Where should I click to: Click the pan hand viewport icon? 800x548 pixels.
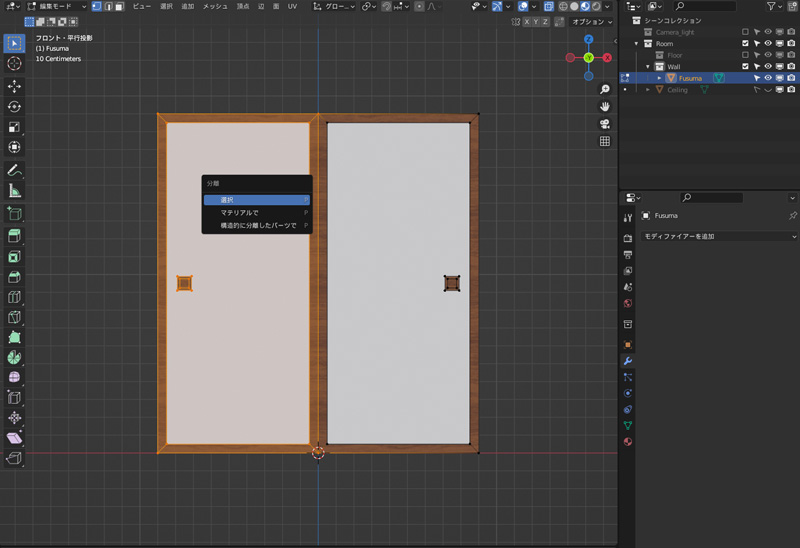pyautogui.click(x=605, y=107)
